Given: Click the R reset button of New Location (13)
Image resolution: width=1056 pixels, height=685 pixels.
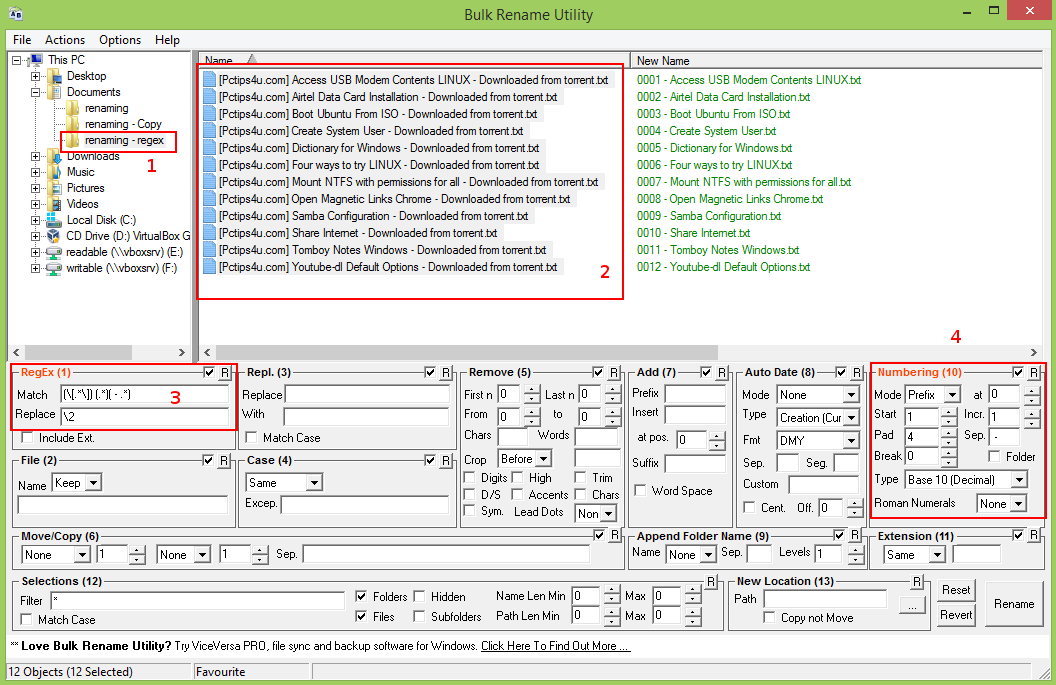Looking at the screenshot, I should (x=916, y=581).
